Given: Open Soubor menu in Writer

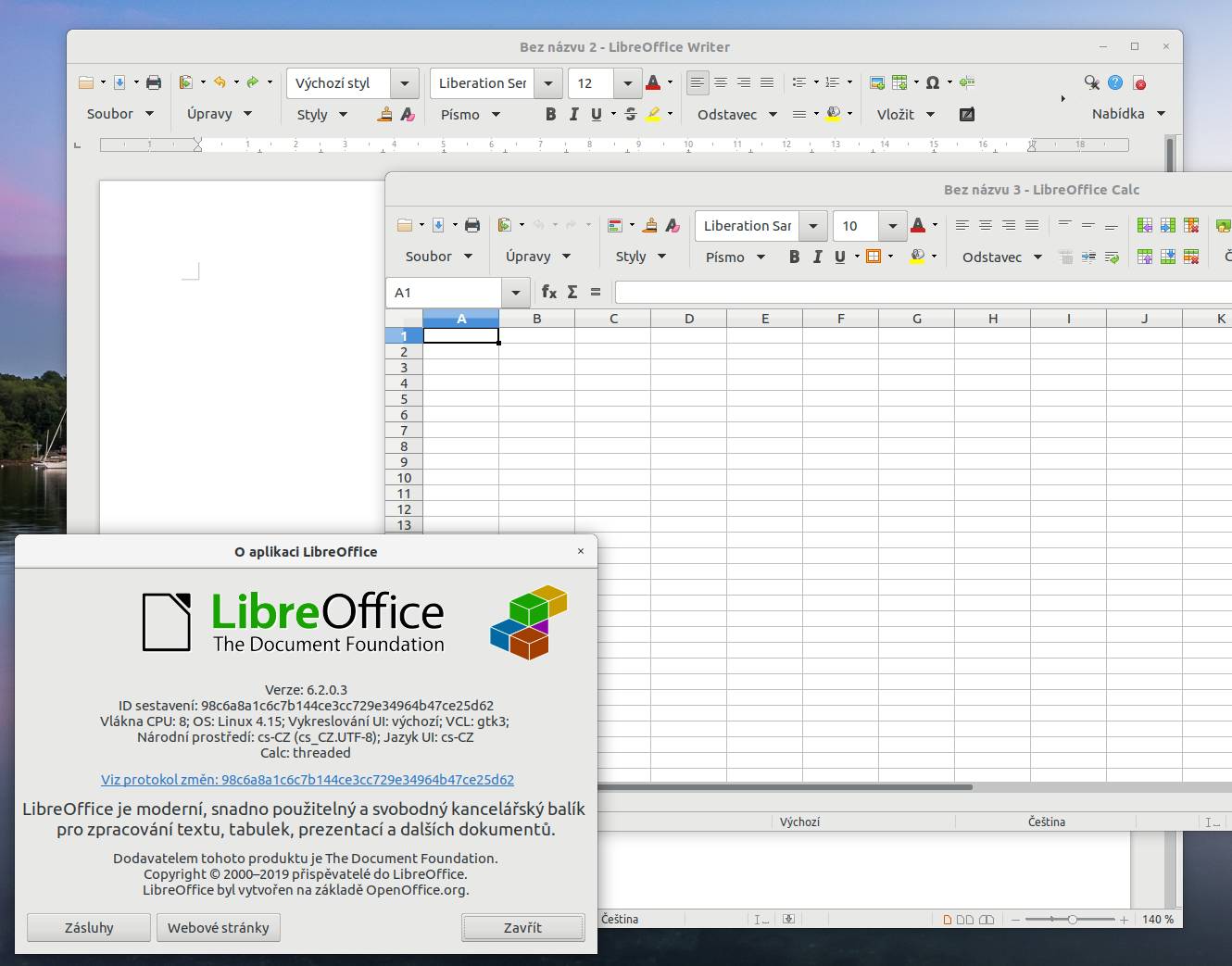Looking at the screenshot, I should click(x=120, y=113).
